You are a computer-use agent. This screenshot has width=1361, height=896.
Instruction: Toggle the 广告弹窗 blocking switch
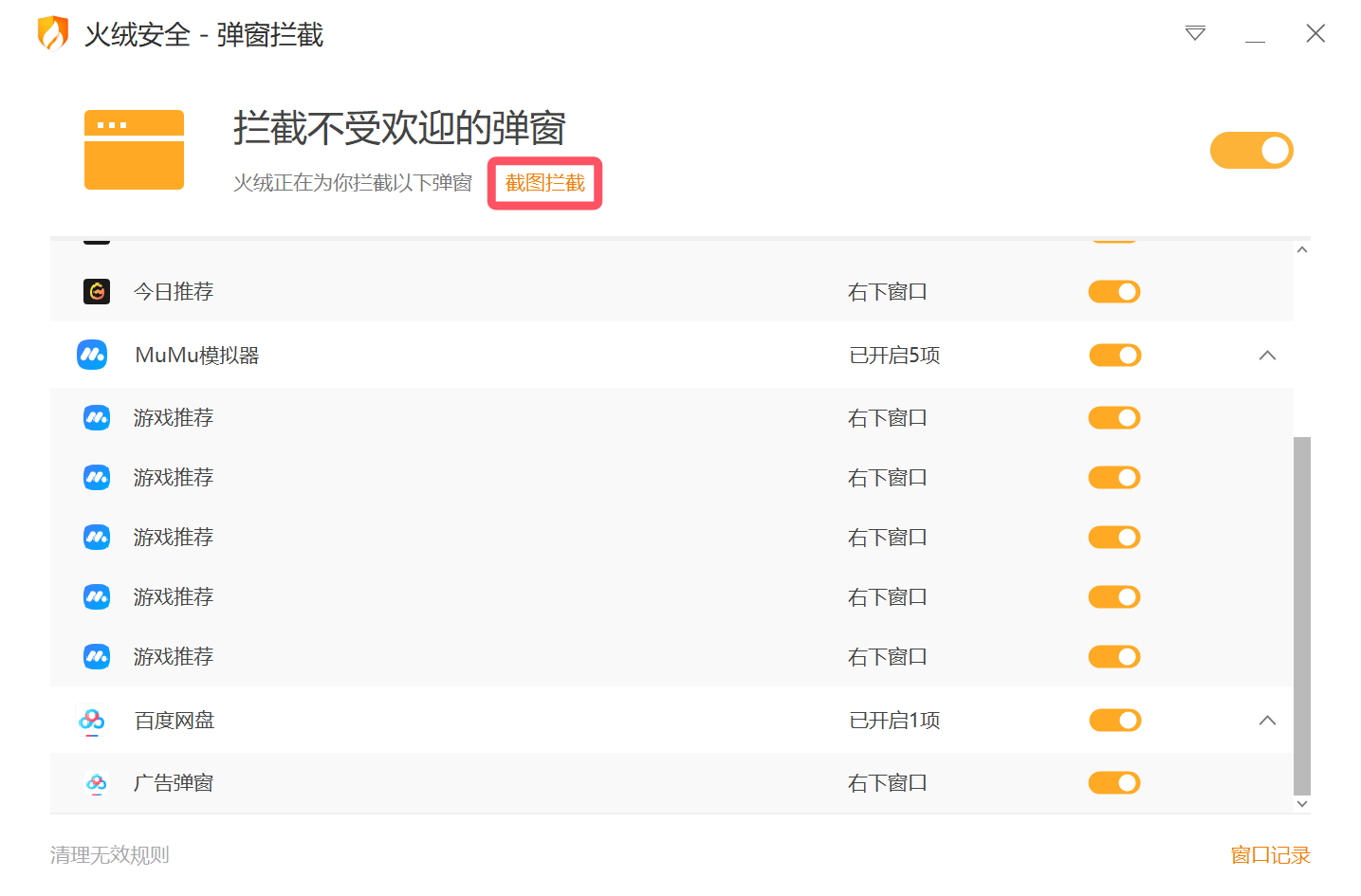tap(1114, 783)
